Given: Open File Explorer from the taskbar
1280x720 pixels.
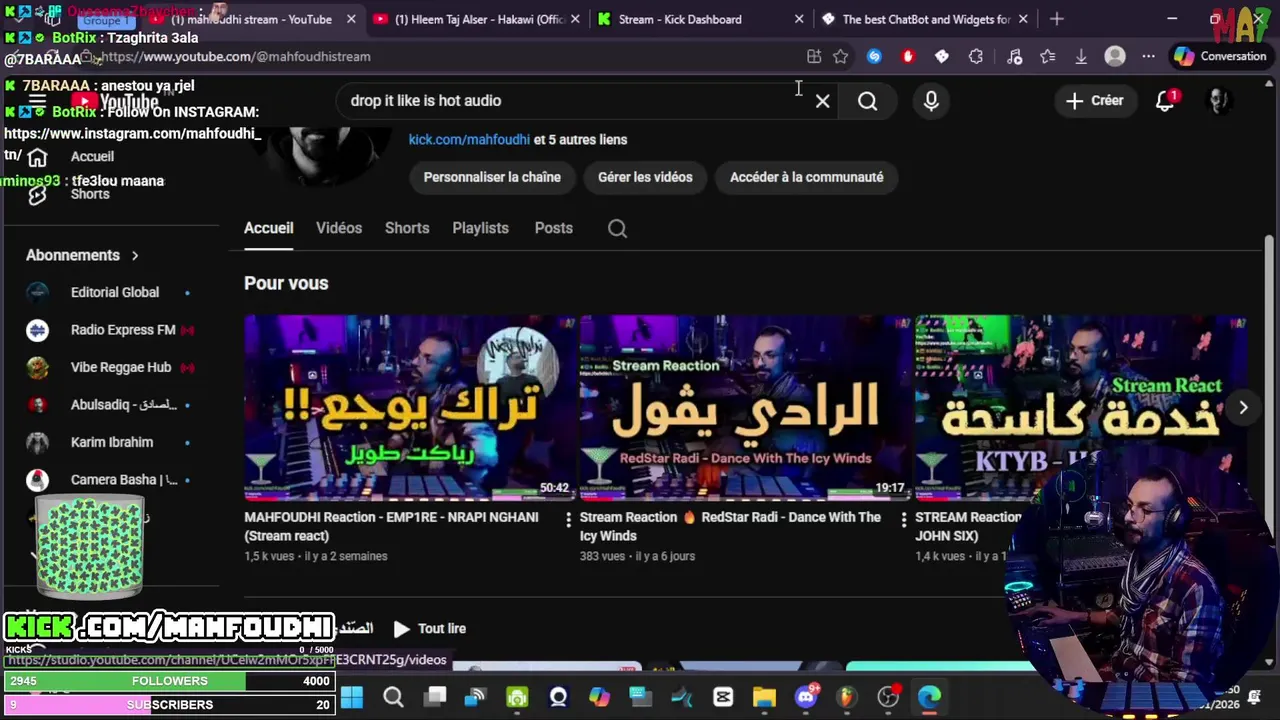Looking at the screenshot, I should pos(764,697).
